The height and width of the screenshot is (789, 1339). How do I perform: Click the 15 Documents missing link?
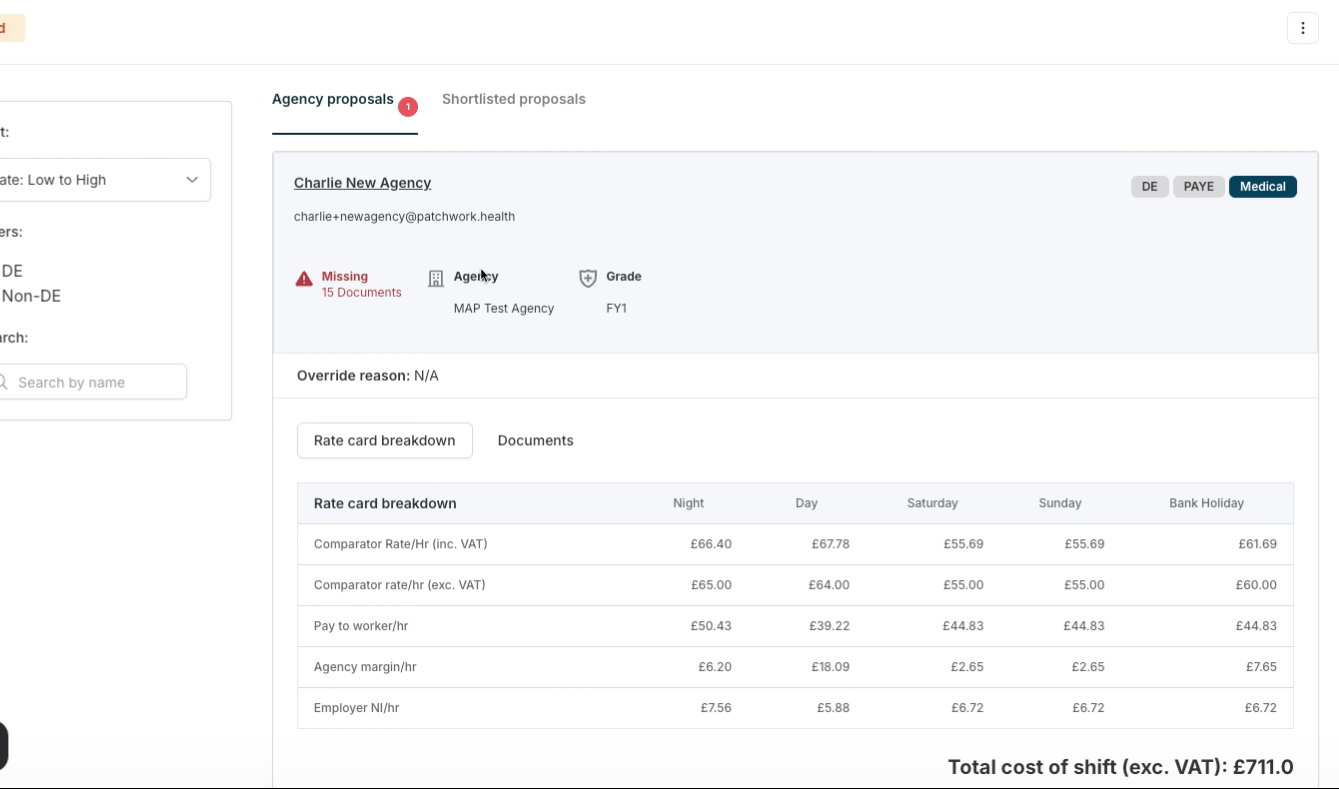[x=361, y=293]
